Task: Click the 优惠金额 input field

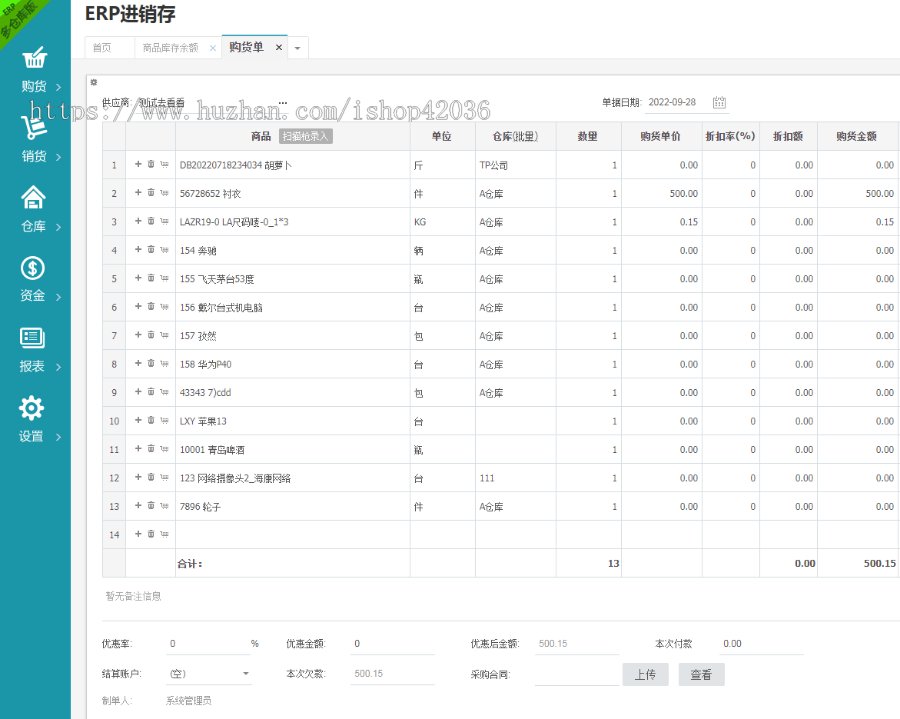Action: 392,644
